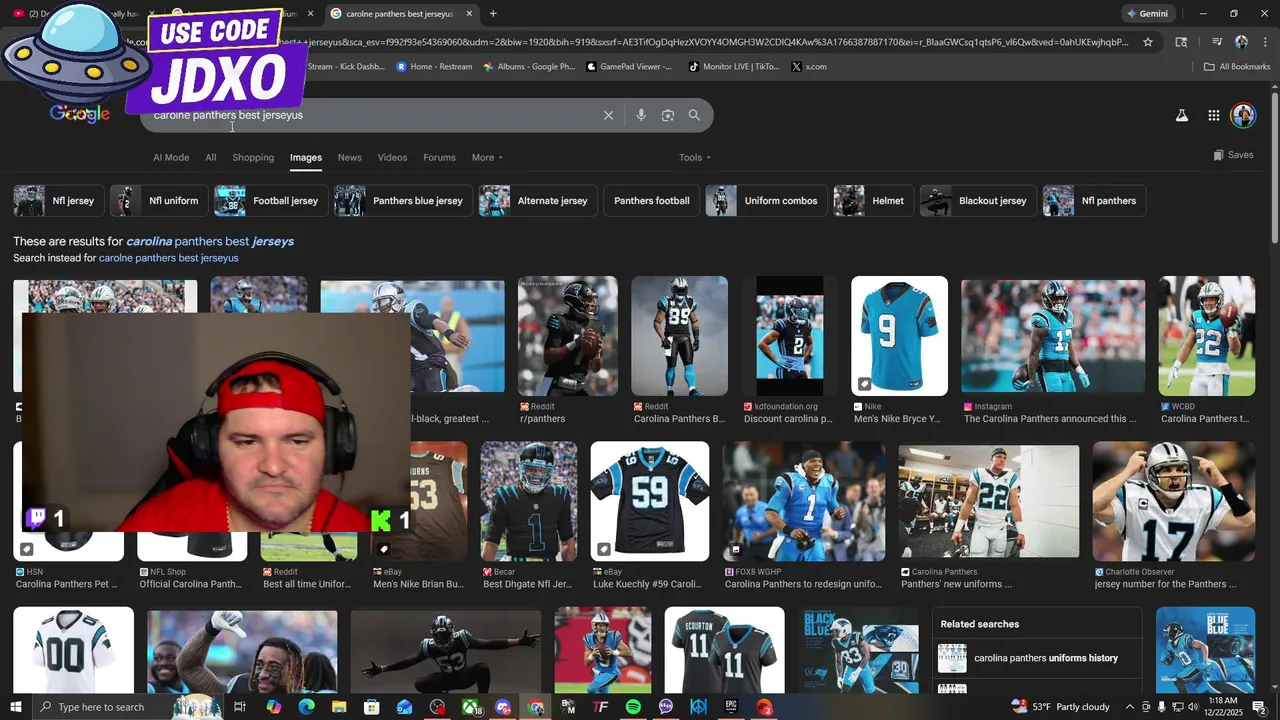Image resolution: width=1280 pixels, height=720 pixels.
Task: Switch to All results tab
Action: [210, 157]
